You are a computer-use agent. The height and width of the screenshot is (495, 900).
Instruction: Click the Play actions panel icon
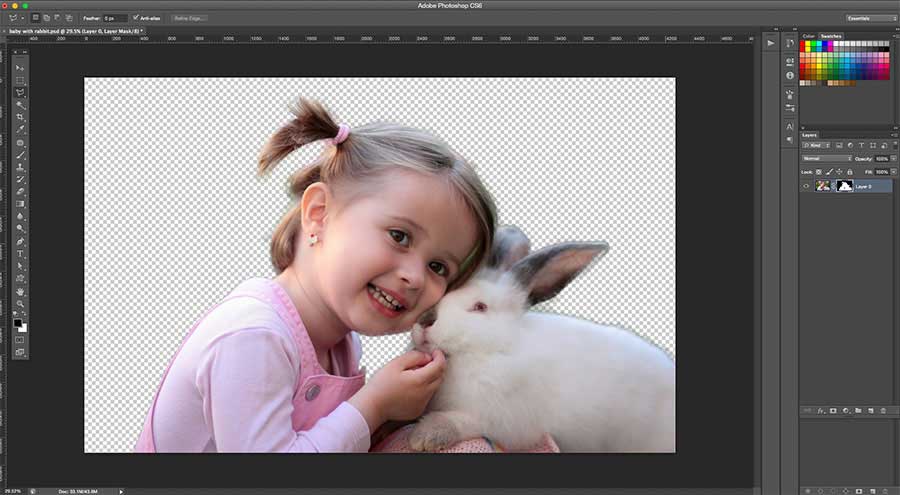click(x=770, y=43)
